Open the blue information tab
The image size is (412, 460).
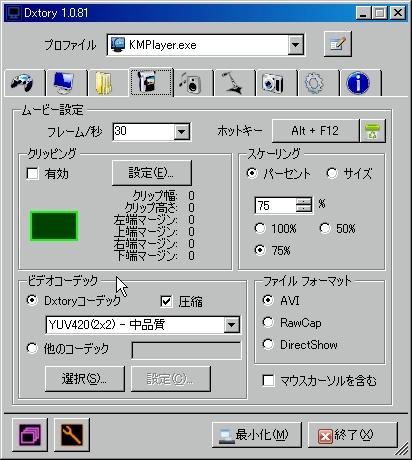pos(360,83)
